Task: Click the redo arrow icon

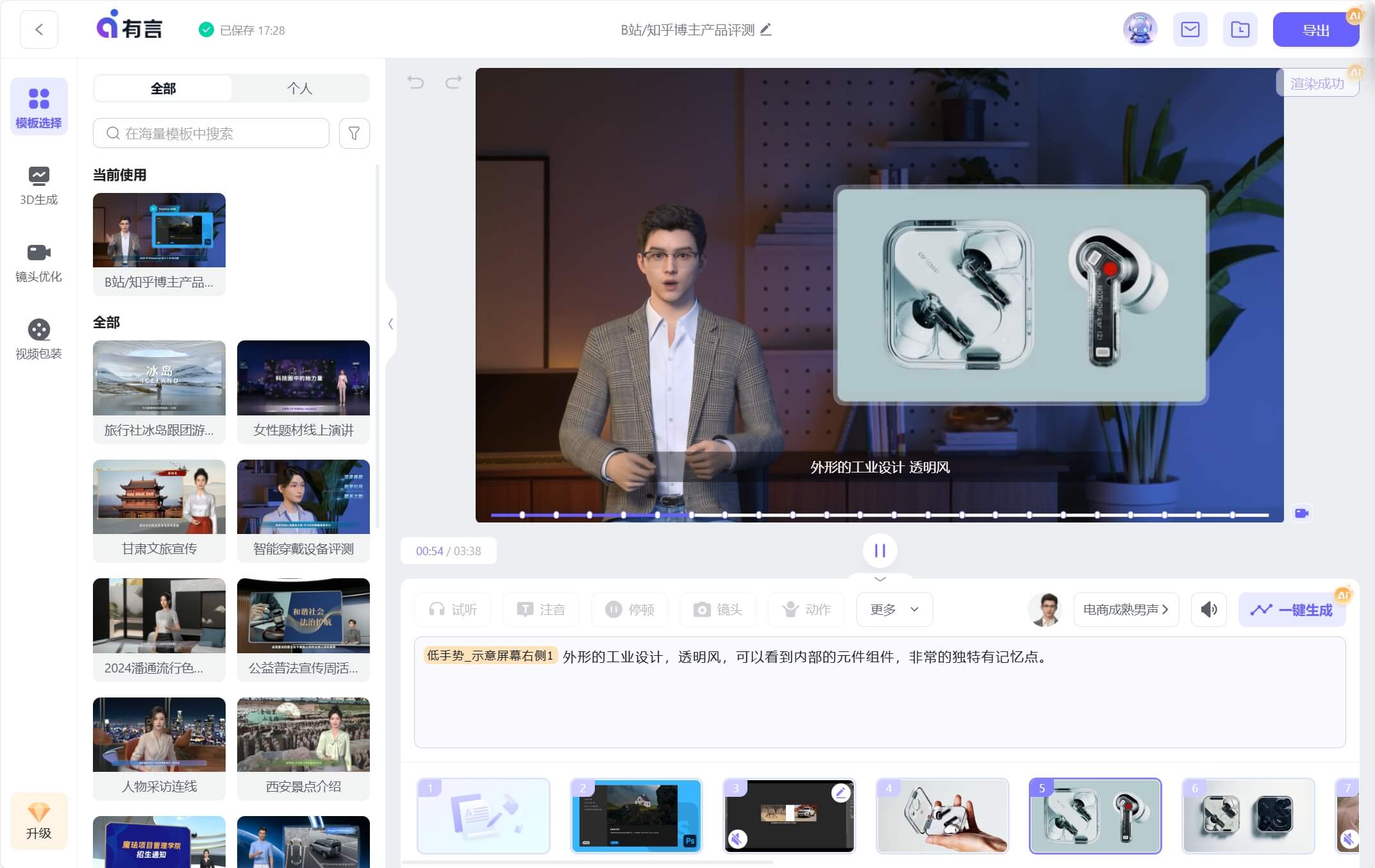Action: 453,82
